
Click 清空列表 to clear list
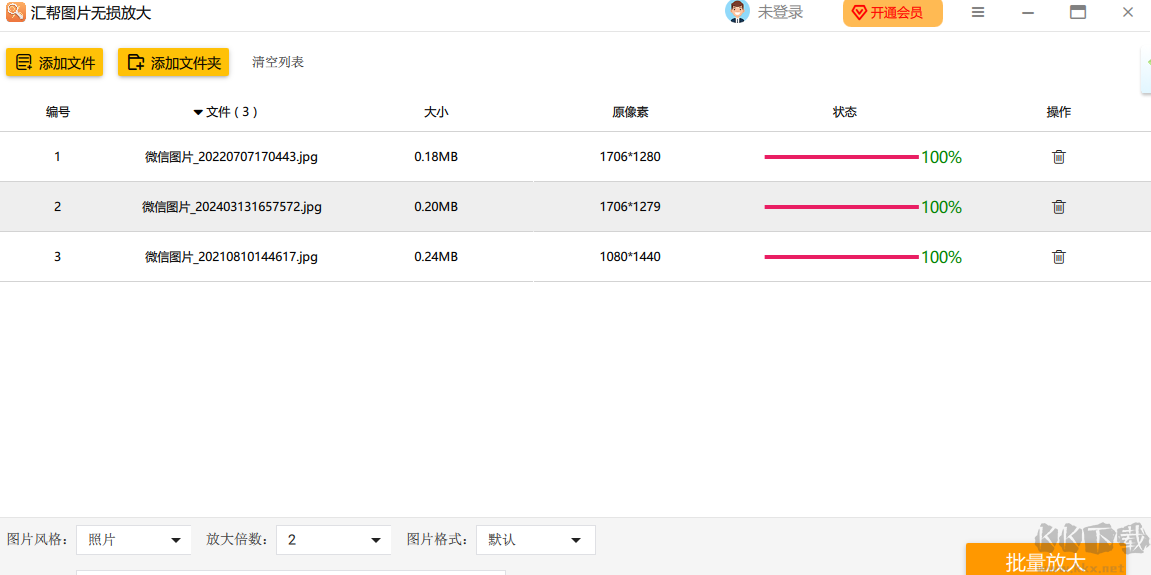point(278,62)
